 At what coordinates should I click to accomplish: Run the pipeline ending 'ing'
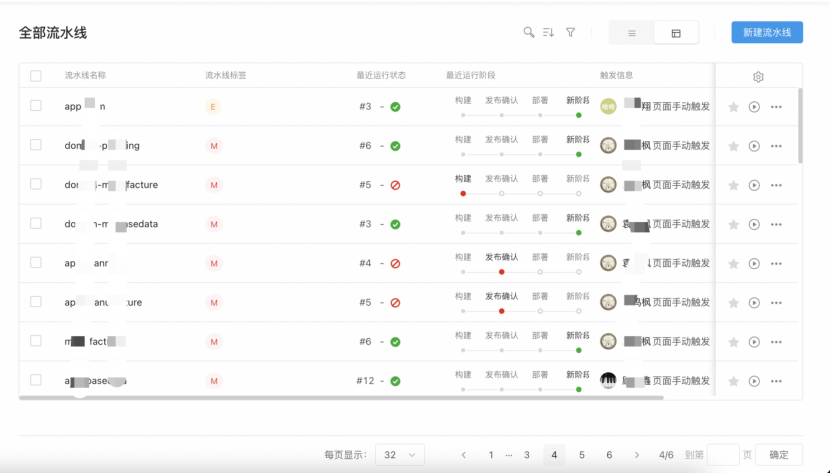coord(754,146)
